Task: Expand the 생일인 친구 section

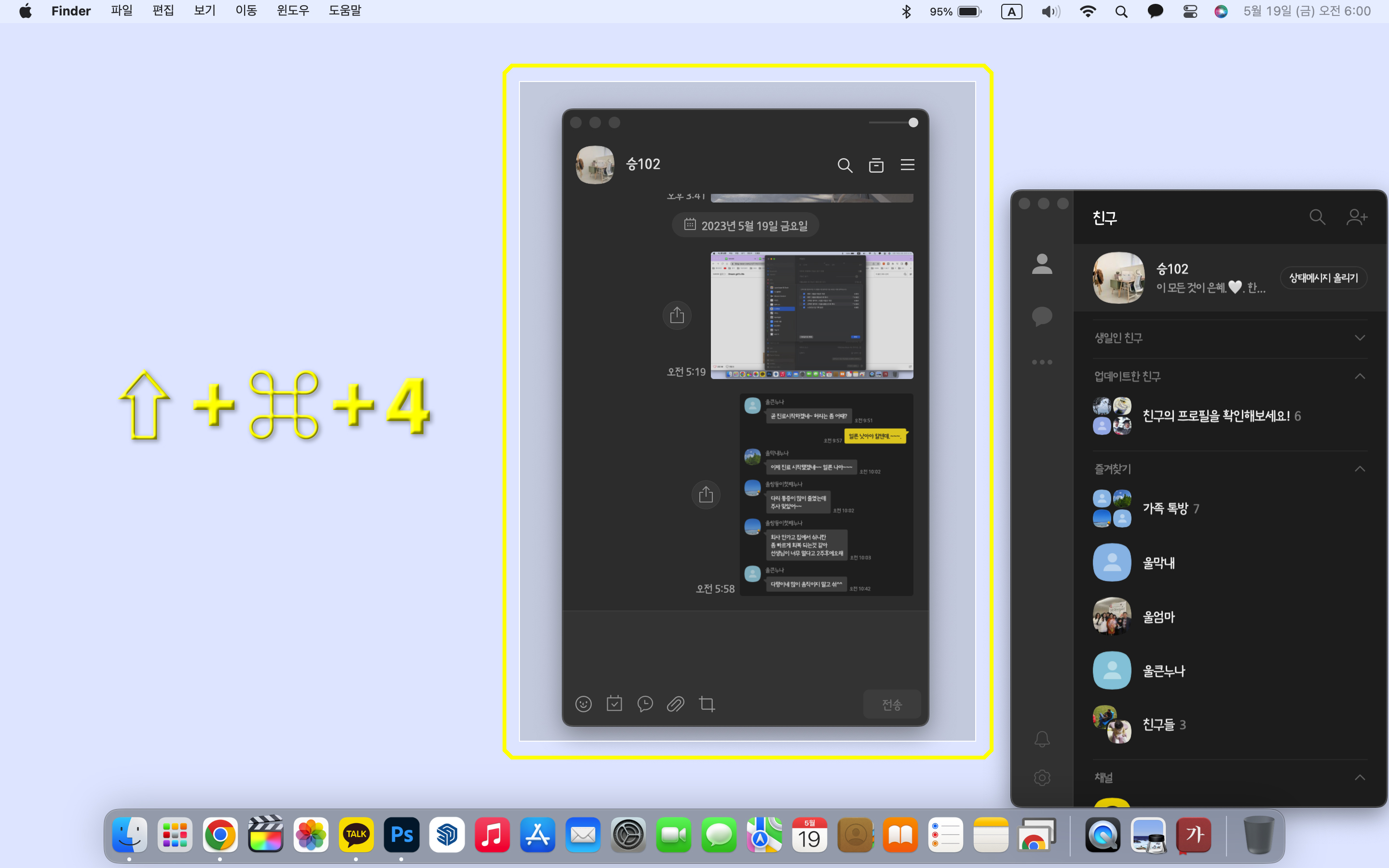Action: pyautogui.click(x=1359, y=338)
